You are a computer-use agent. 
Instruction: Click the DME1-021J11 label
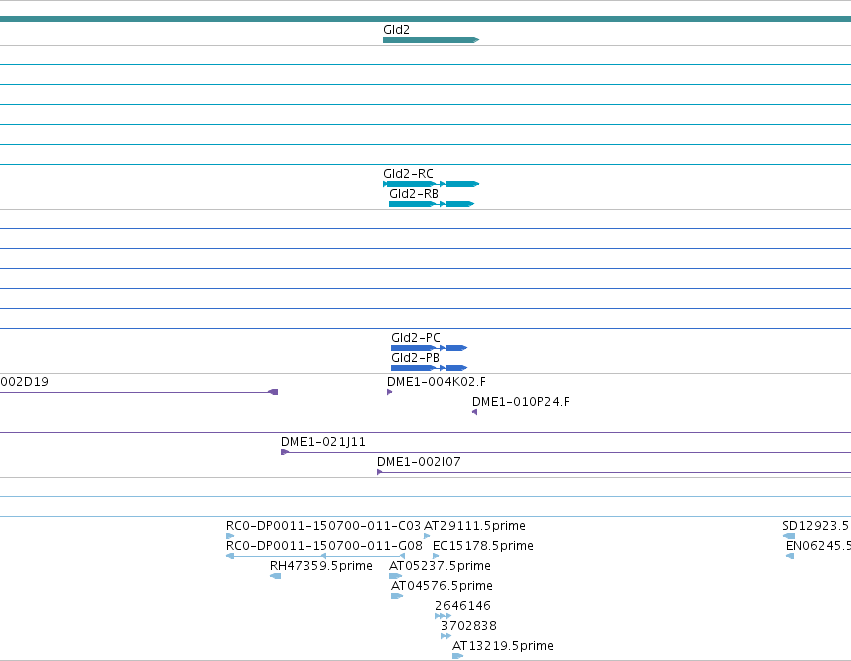(x=323, y=442)
